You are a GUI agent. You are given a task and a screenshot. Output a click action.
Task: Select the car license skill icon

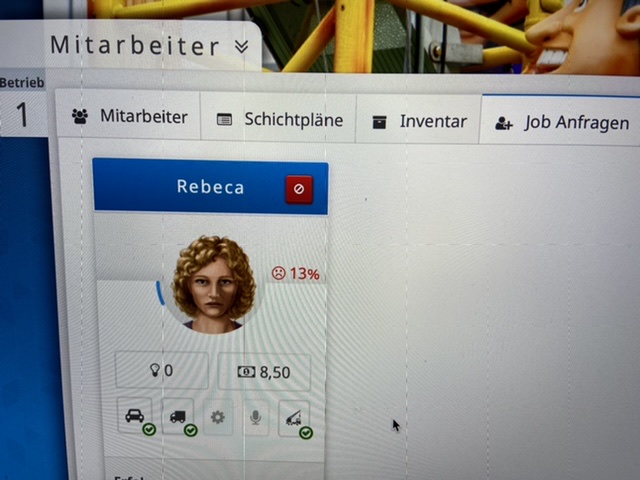[x=135, y=416]
